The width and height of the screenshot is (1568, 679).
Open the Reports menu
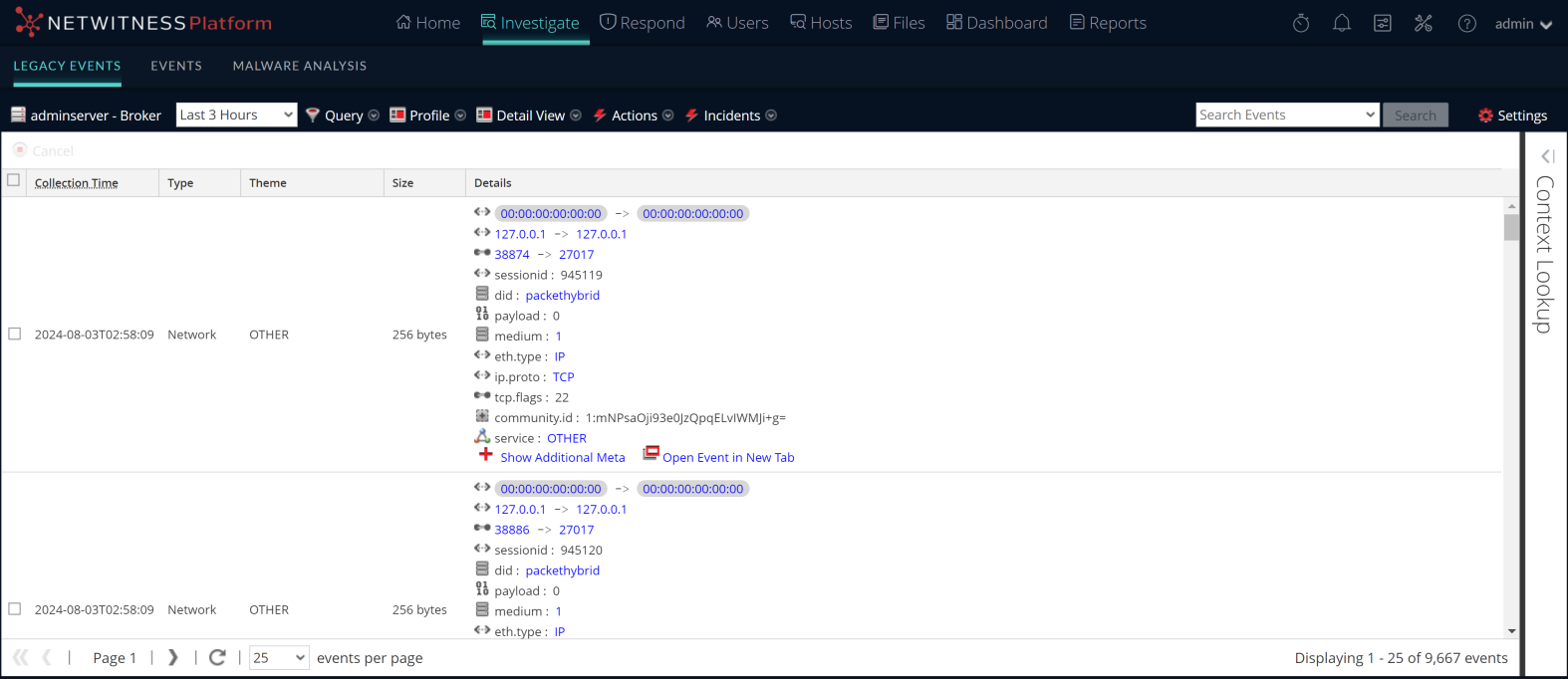pos(1108,23)
